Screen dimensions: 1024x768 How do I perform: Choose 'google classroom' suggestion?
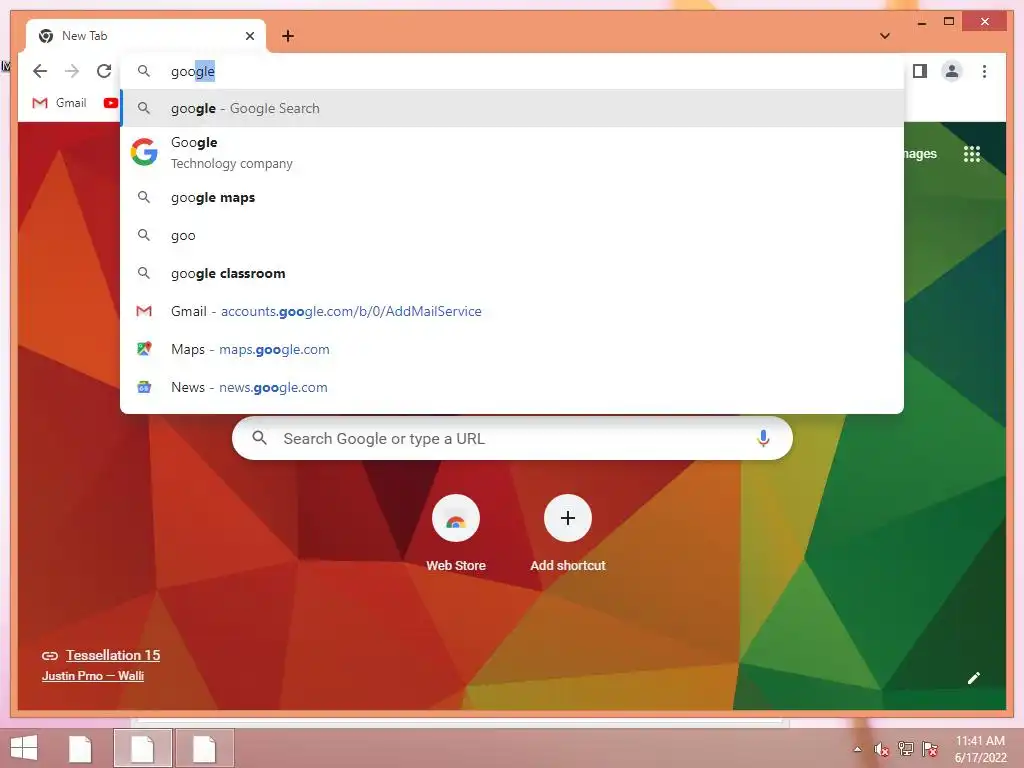(x=512, y=273)
